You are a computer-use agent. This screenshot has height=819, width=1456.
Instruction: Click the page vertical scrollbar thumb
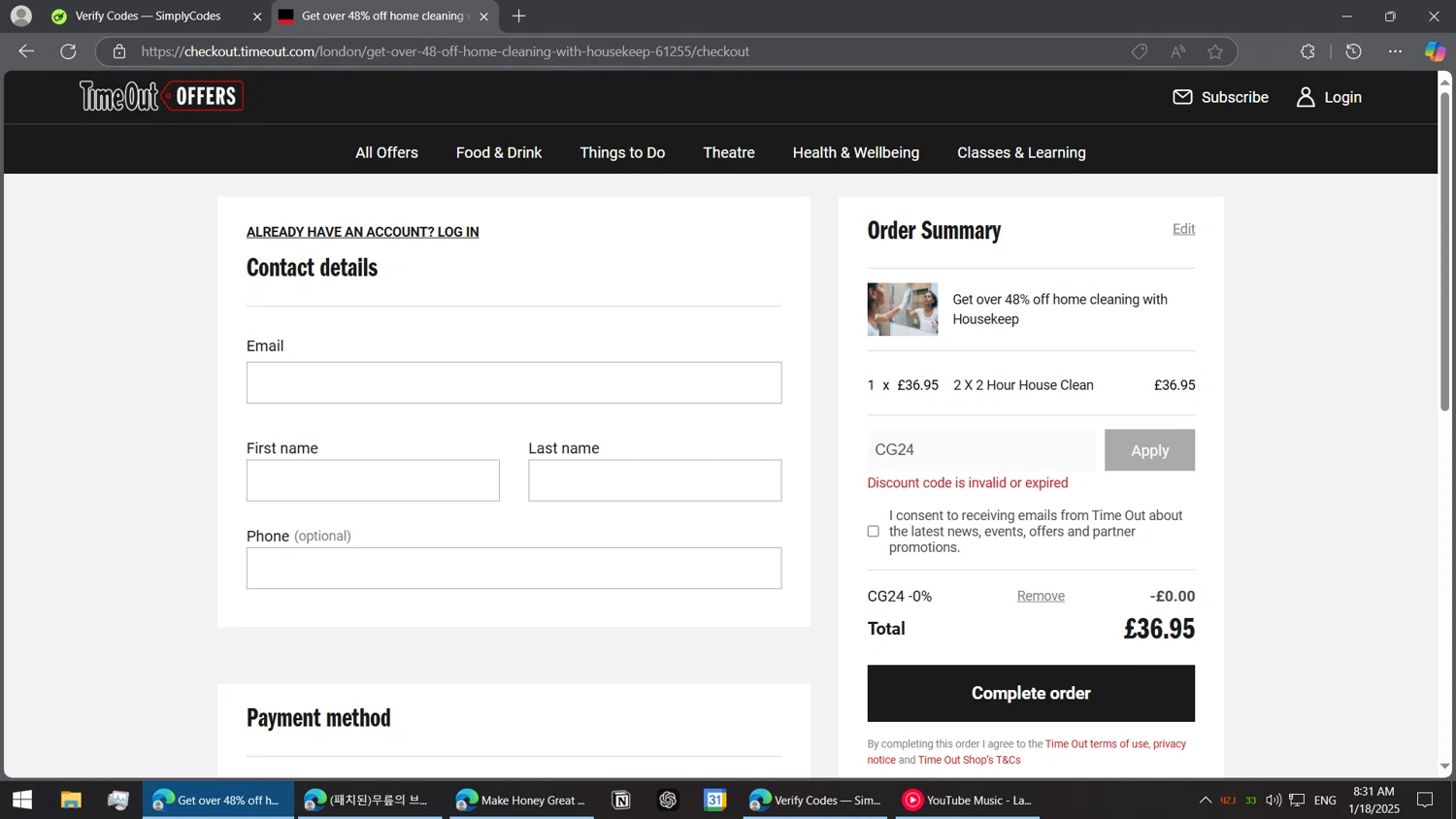click(1444, 250)
